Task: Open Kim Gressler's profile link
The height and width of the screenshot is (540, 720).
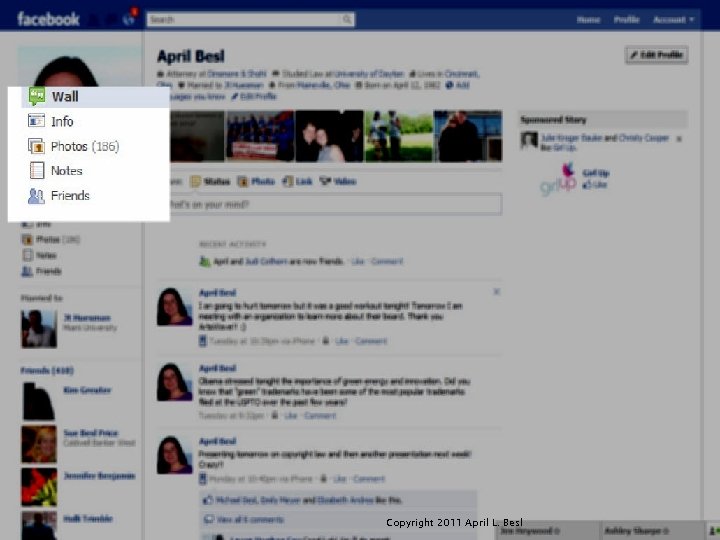Action: pos(87,390)
